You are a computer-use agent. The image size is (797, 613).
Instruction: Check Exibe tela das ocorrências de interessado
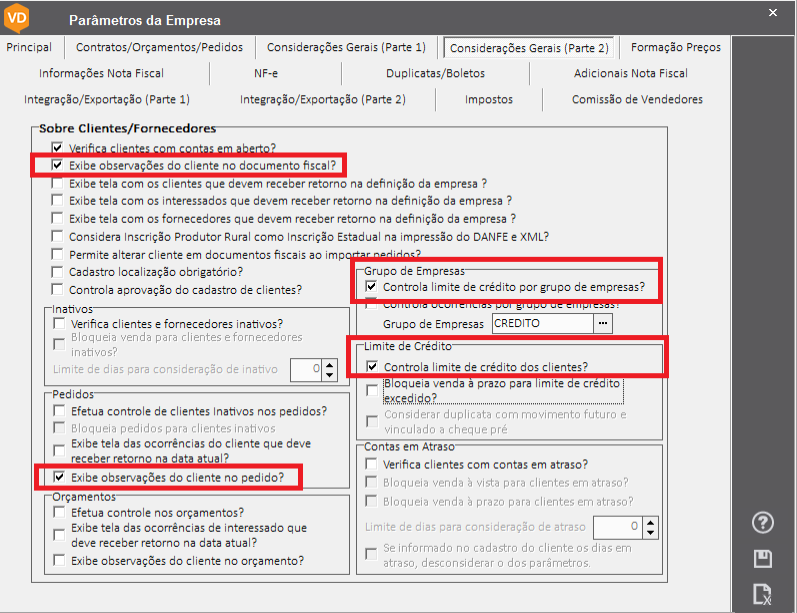coord(59,535)
